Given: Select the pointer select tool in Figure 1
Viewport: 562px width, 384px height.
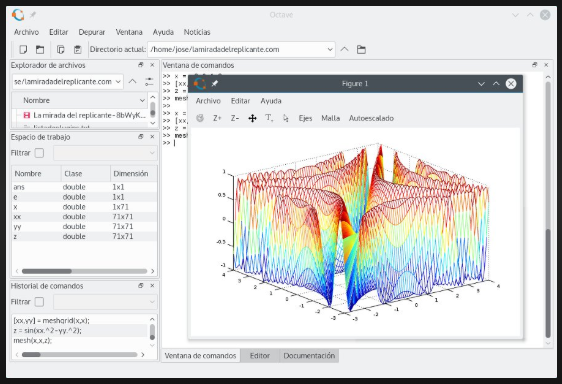Looking at the screenshot, I should [x=285, y=118].
